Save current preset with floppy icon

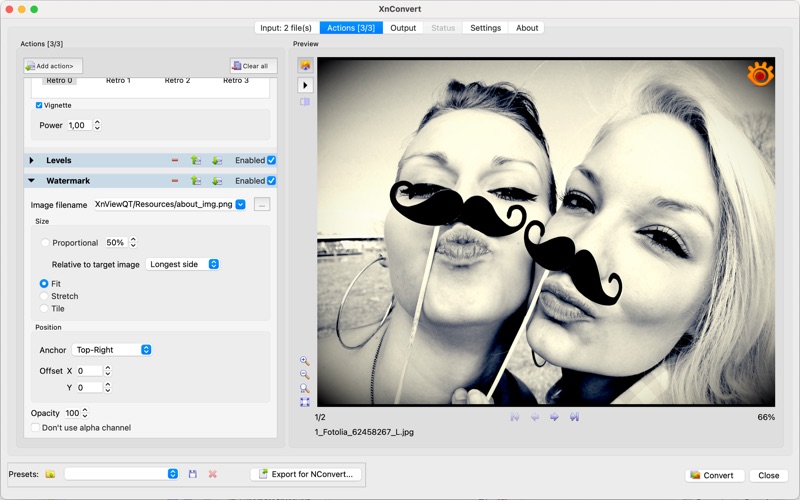pos(193,474)
